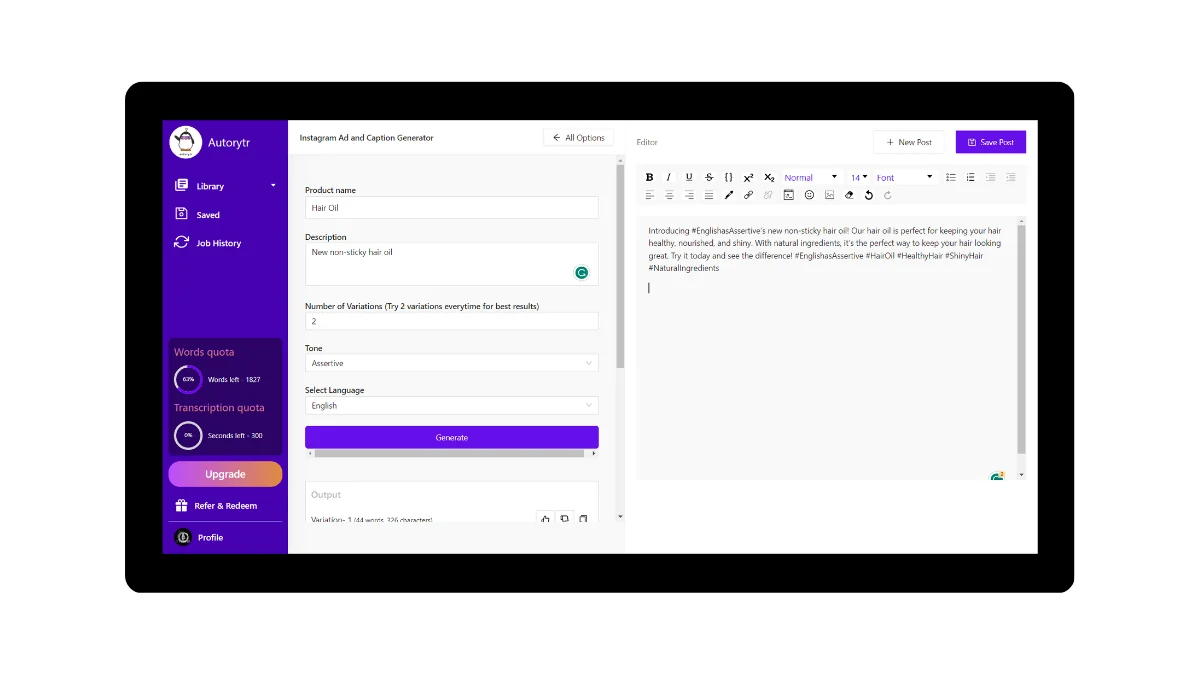
Task: Open the Profile page
Action: [x=199, y=537]
